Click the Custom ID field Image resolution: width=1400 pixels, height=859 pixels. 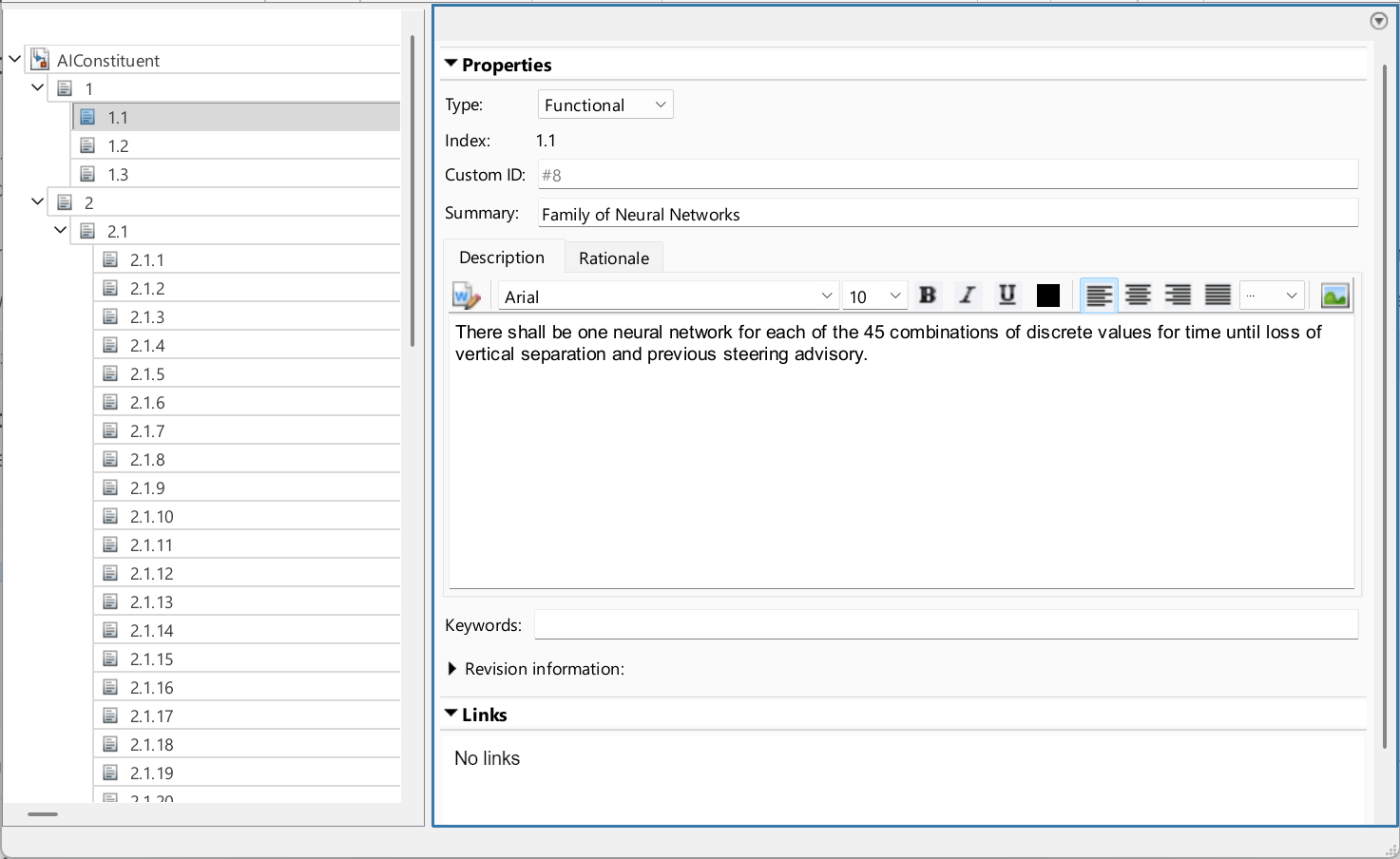click(948, 175)
